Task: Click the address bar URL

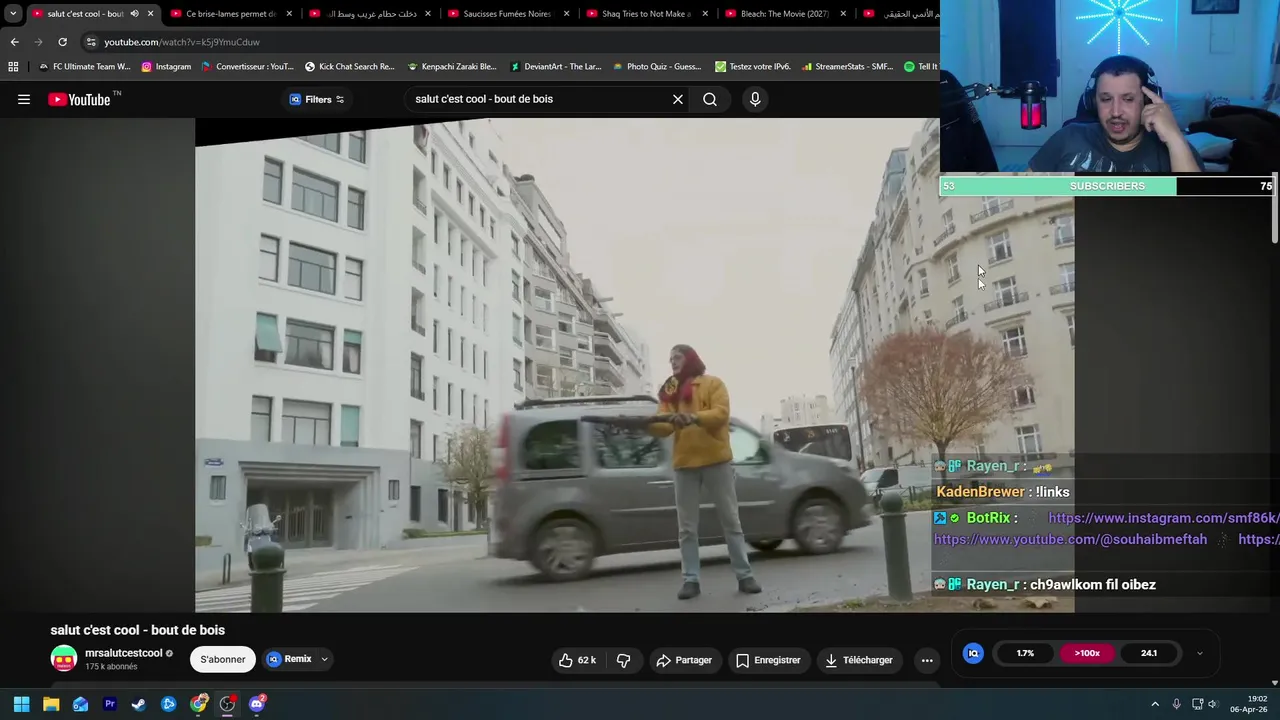Action: 182,42
